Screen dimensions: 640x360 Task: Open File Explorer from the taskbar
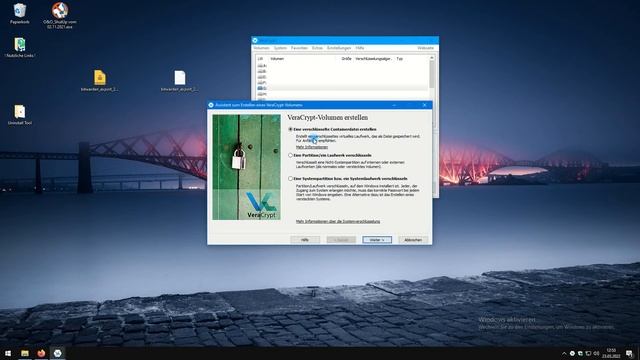[25, 353]
